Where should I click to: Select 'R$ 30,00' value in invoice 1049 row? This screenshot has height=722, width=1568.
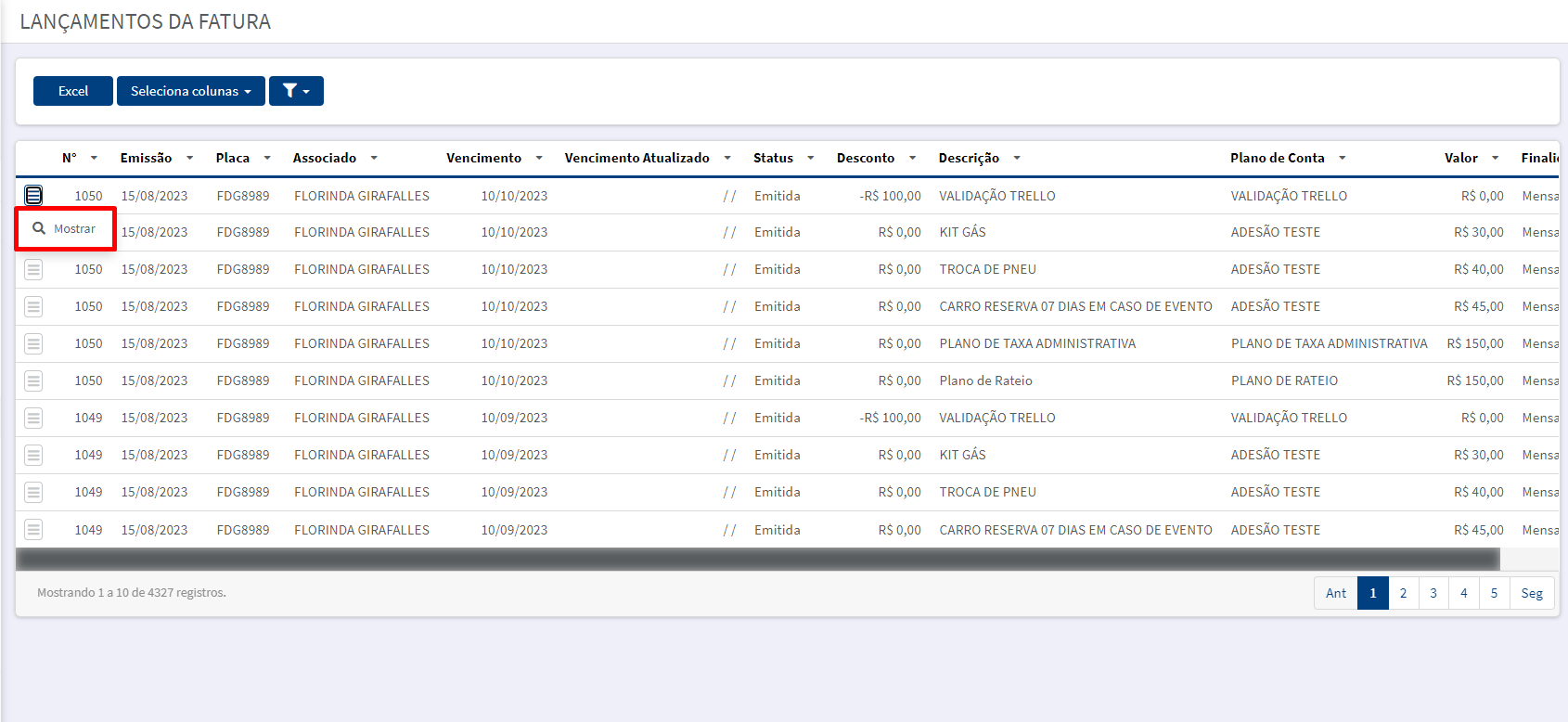pos(1479,455)
